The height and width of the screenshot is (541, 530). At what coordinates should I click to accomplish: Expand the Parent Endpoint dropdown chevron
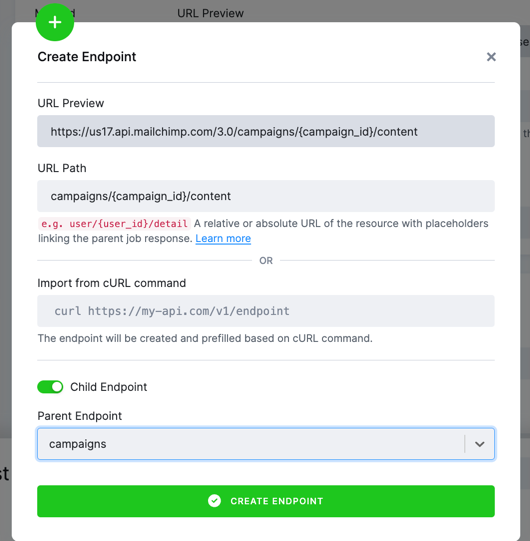pos(480,444)
